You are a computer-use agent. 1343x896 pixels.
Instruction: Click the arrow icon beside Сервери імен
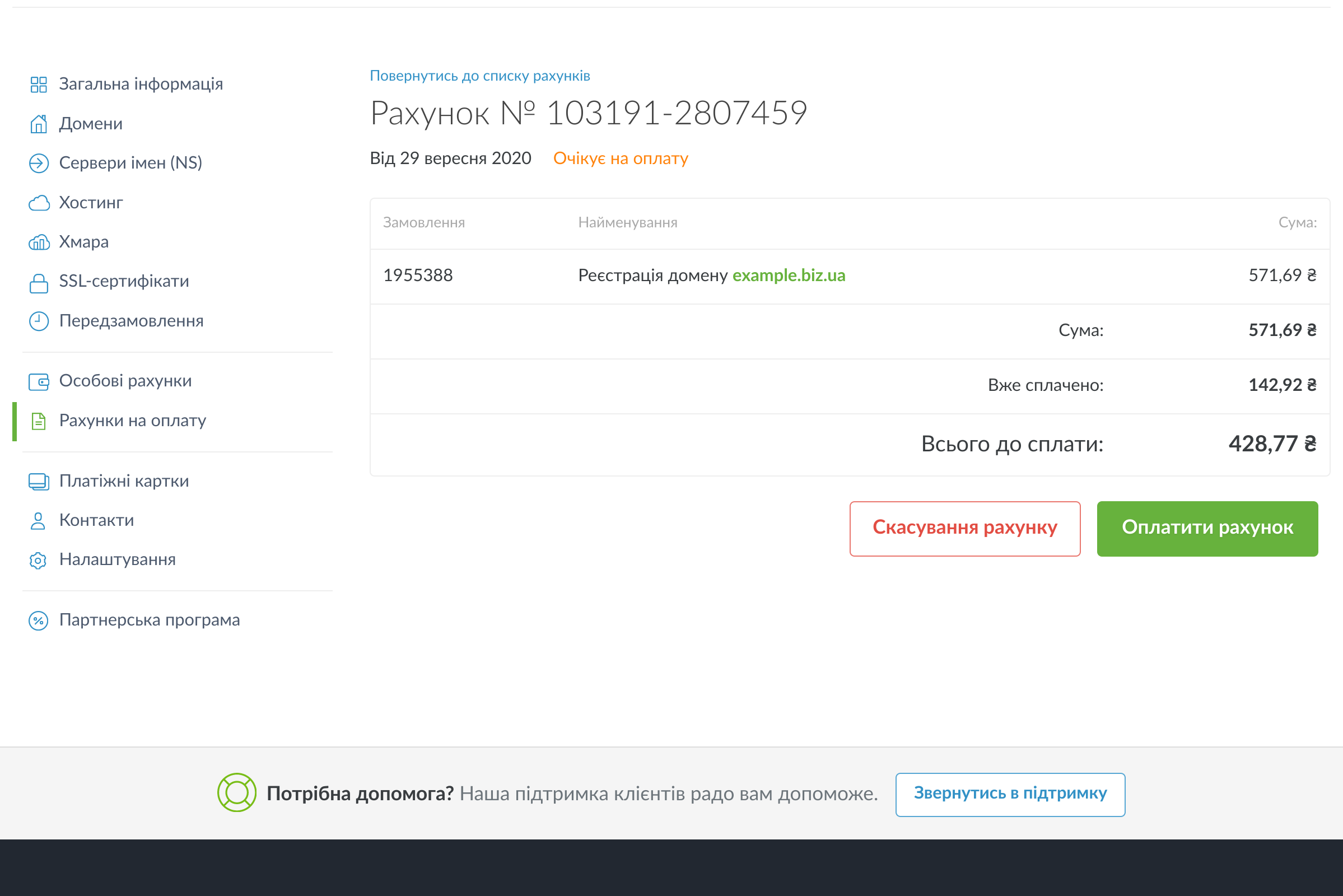[x=38, y=164]
